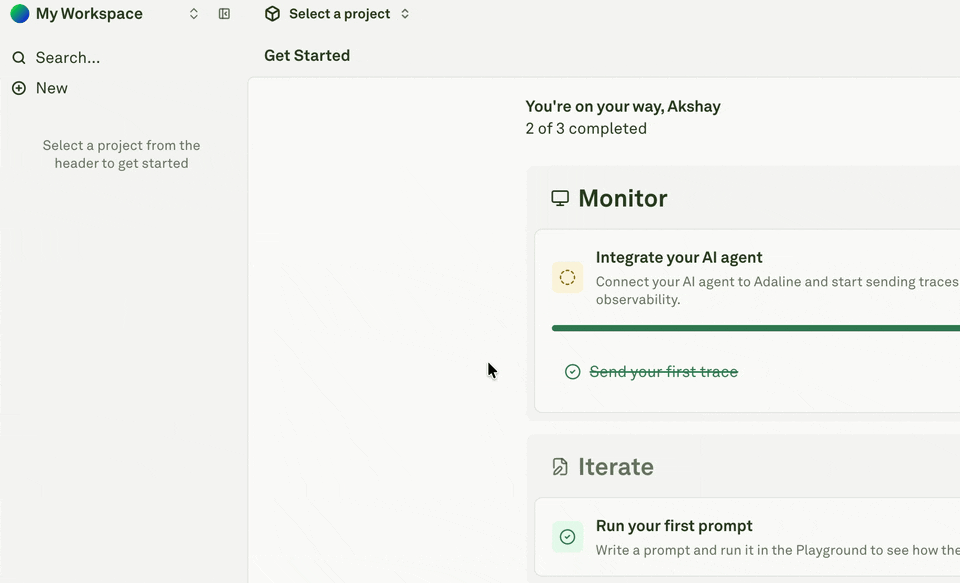The image size is (960, 583).
Task: Click the magnifier search icon
Action: coord(19,58)
